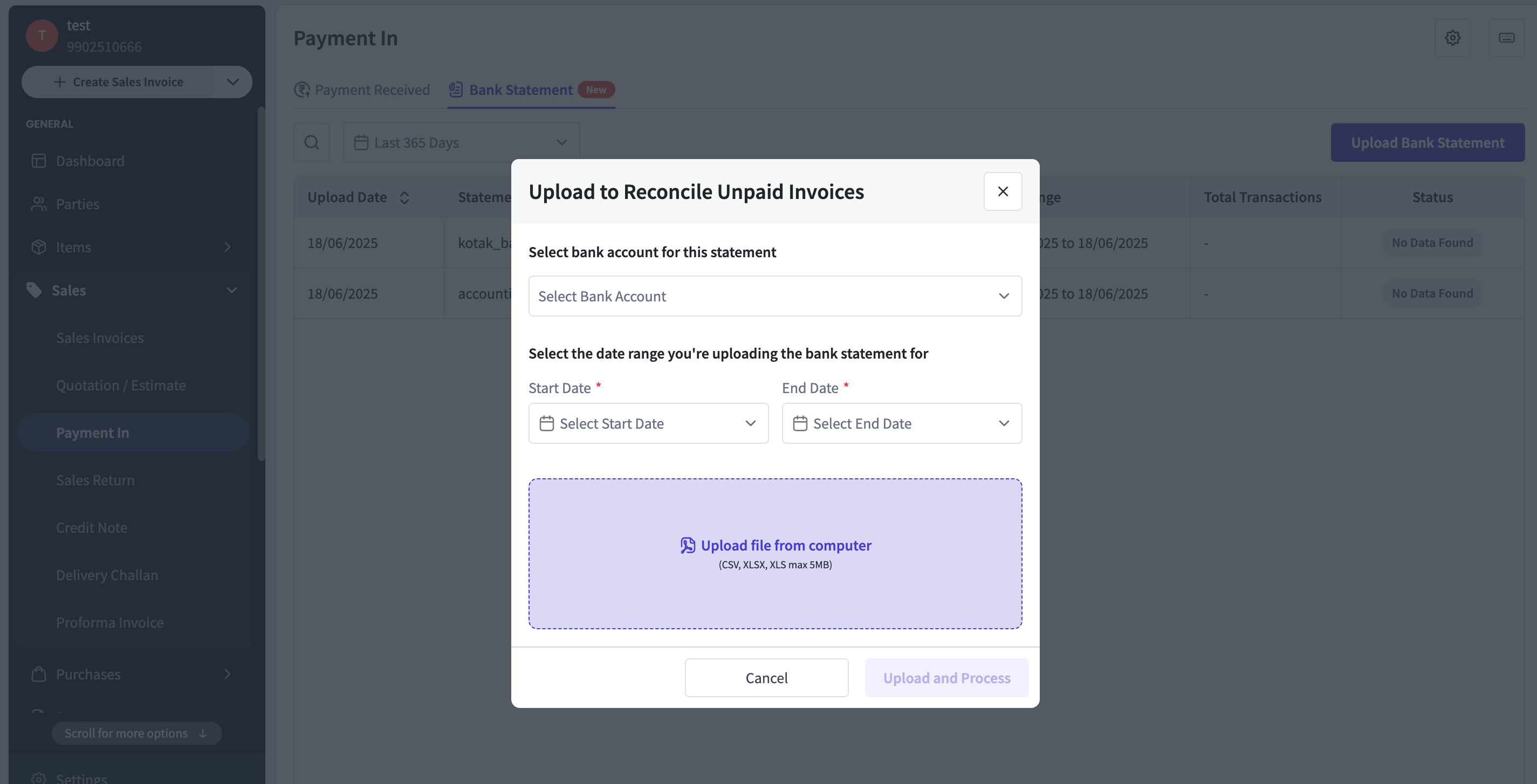The image size is (1537, 784).
Task: Open Delivery Challan in the sidebar
Action: (x=133, y=575)
